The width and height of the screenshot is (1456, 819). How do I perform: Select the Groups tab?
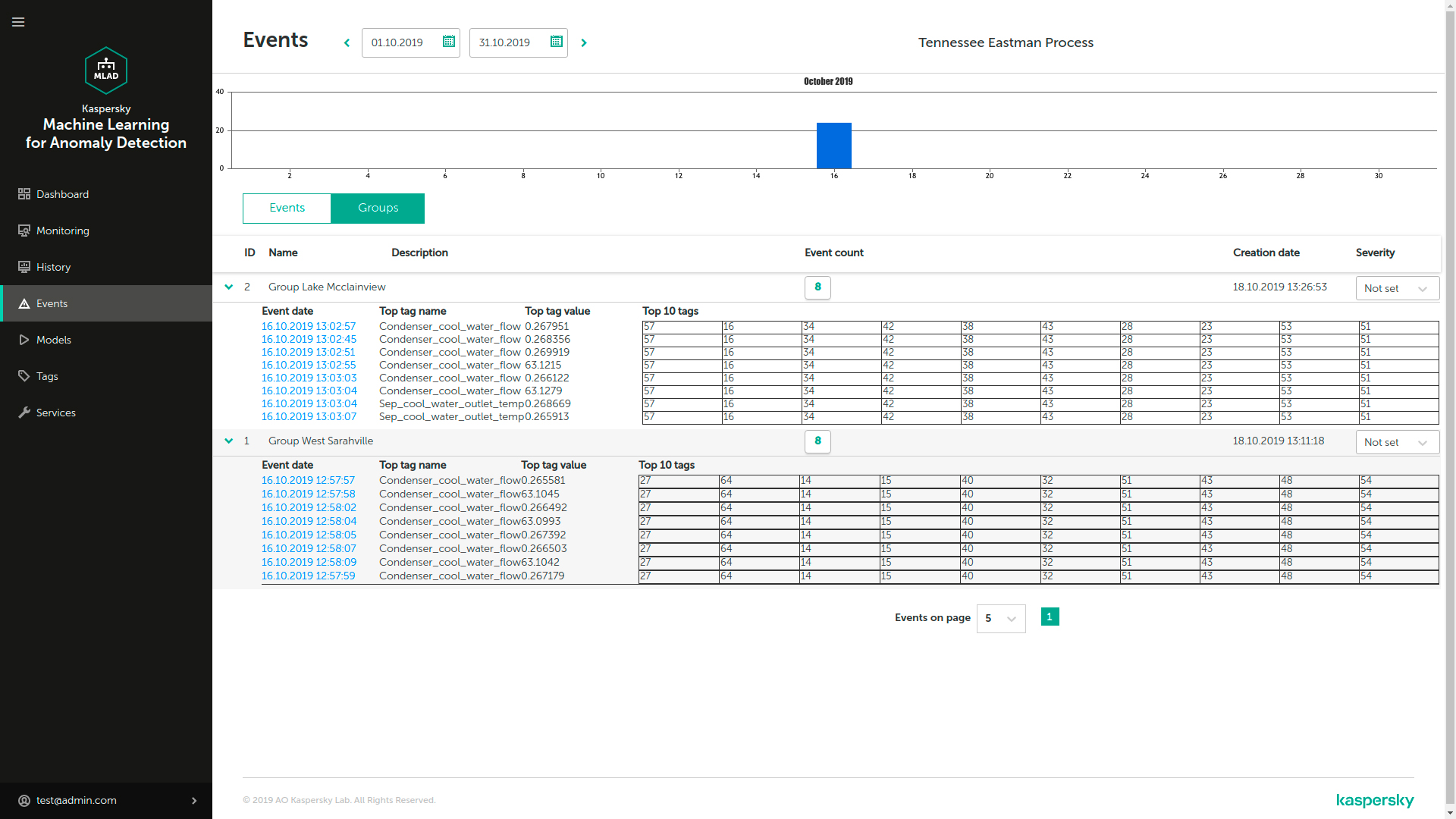[x=378, y=209]
